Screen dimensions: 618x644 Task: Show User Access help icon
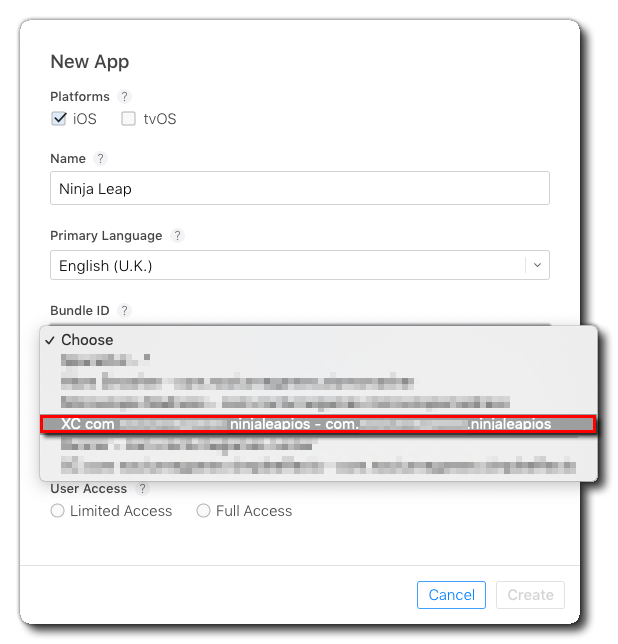click(142, 489)
